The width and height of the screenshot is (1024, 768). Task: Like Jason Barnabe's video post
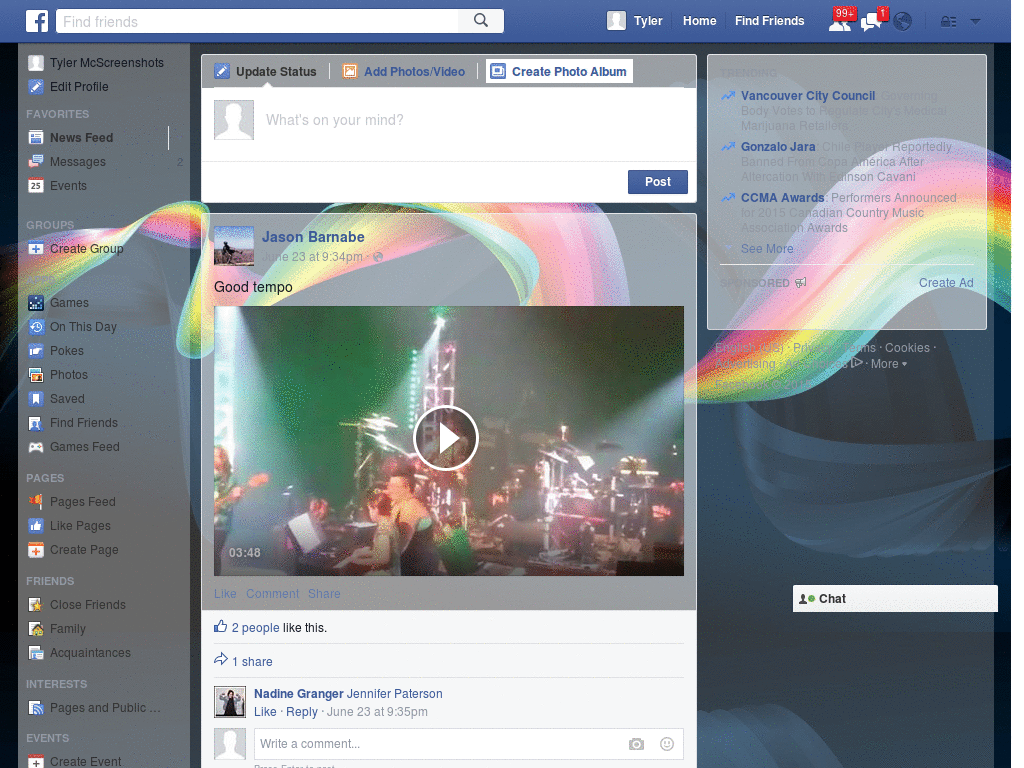click(x=225, y=594)
